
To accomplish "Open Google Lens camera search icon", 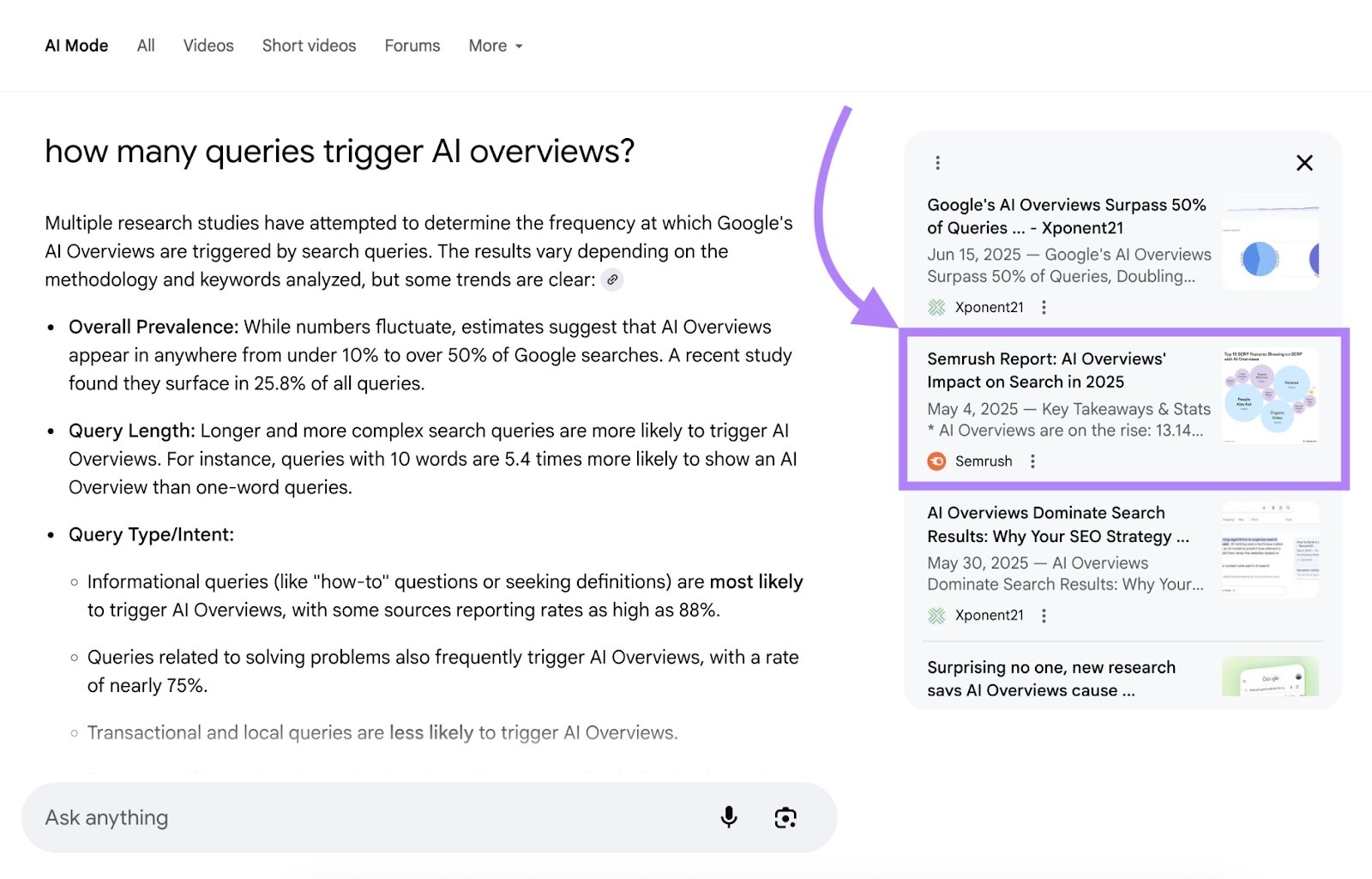I will [x=786, y=817].
